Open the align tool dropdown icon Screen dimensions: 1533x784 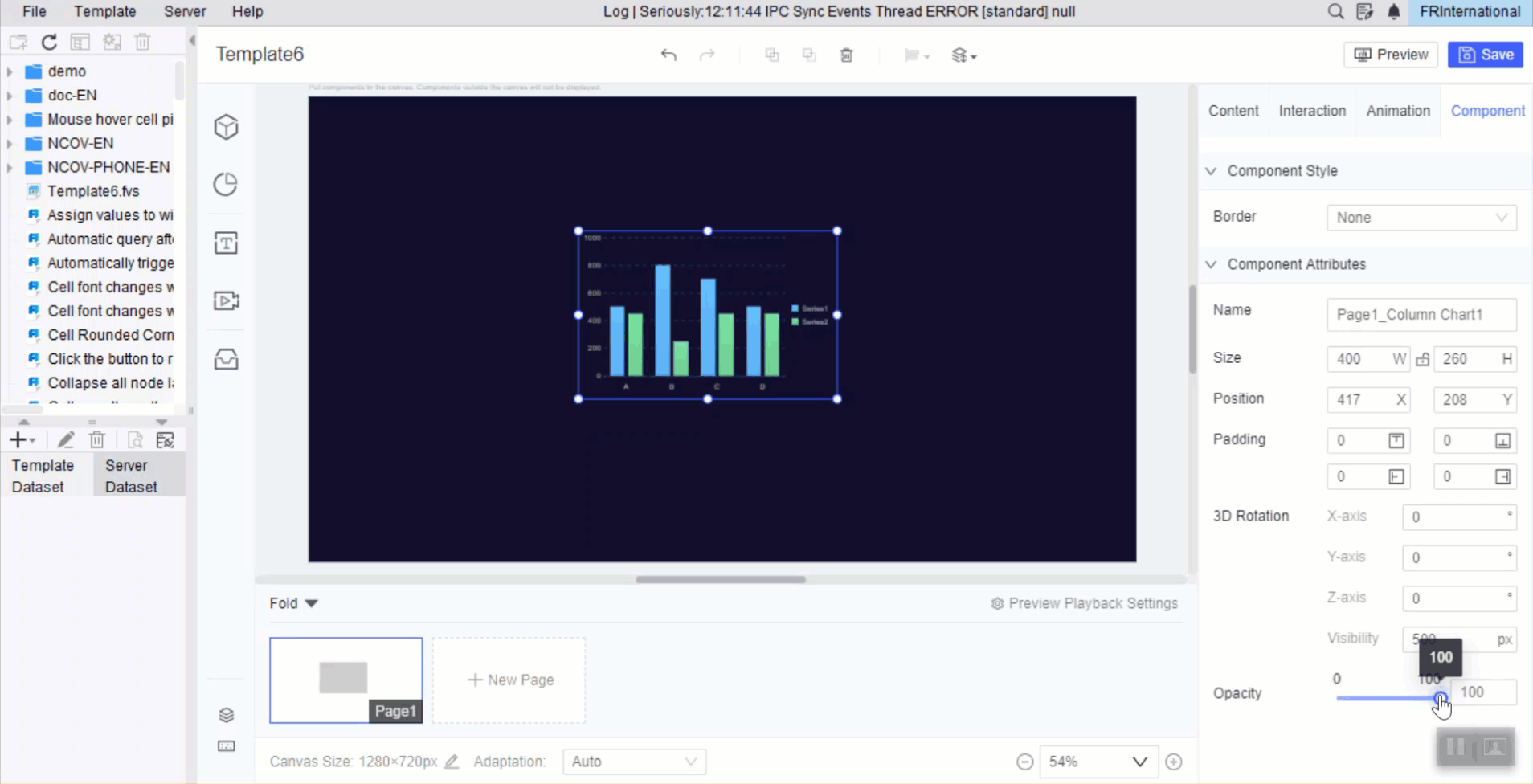tap(916, 55)
